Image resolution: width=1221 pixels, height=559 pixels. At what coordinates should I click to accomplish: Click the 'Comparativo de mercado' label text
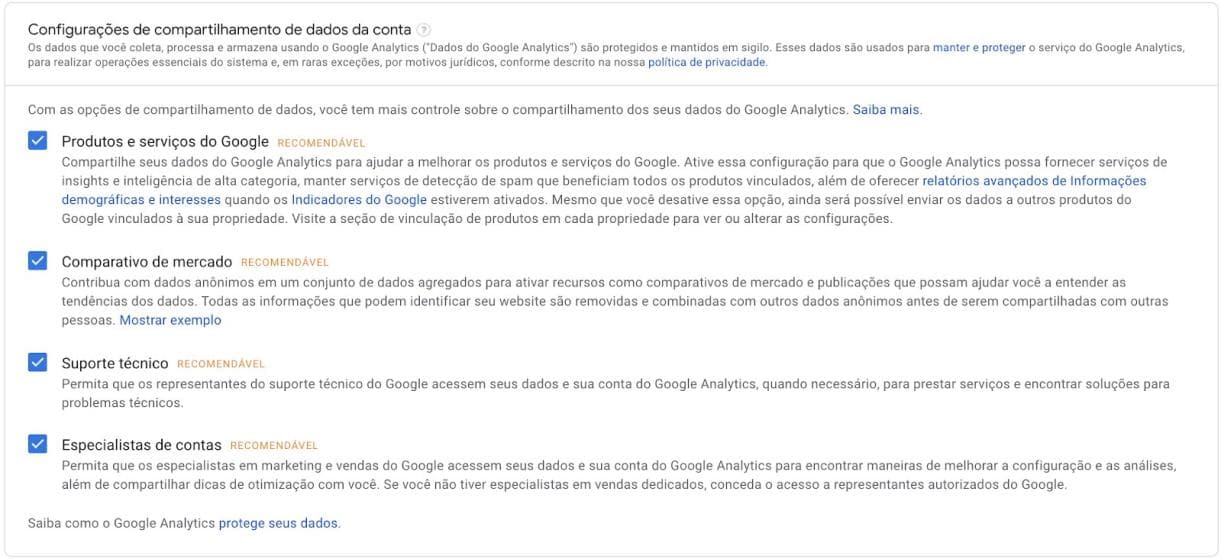click(x=147, y=262)
